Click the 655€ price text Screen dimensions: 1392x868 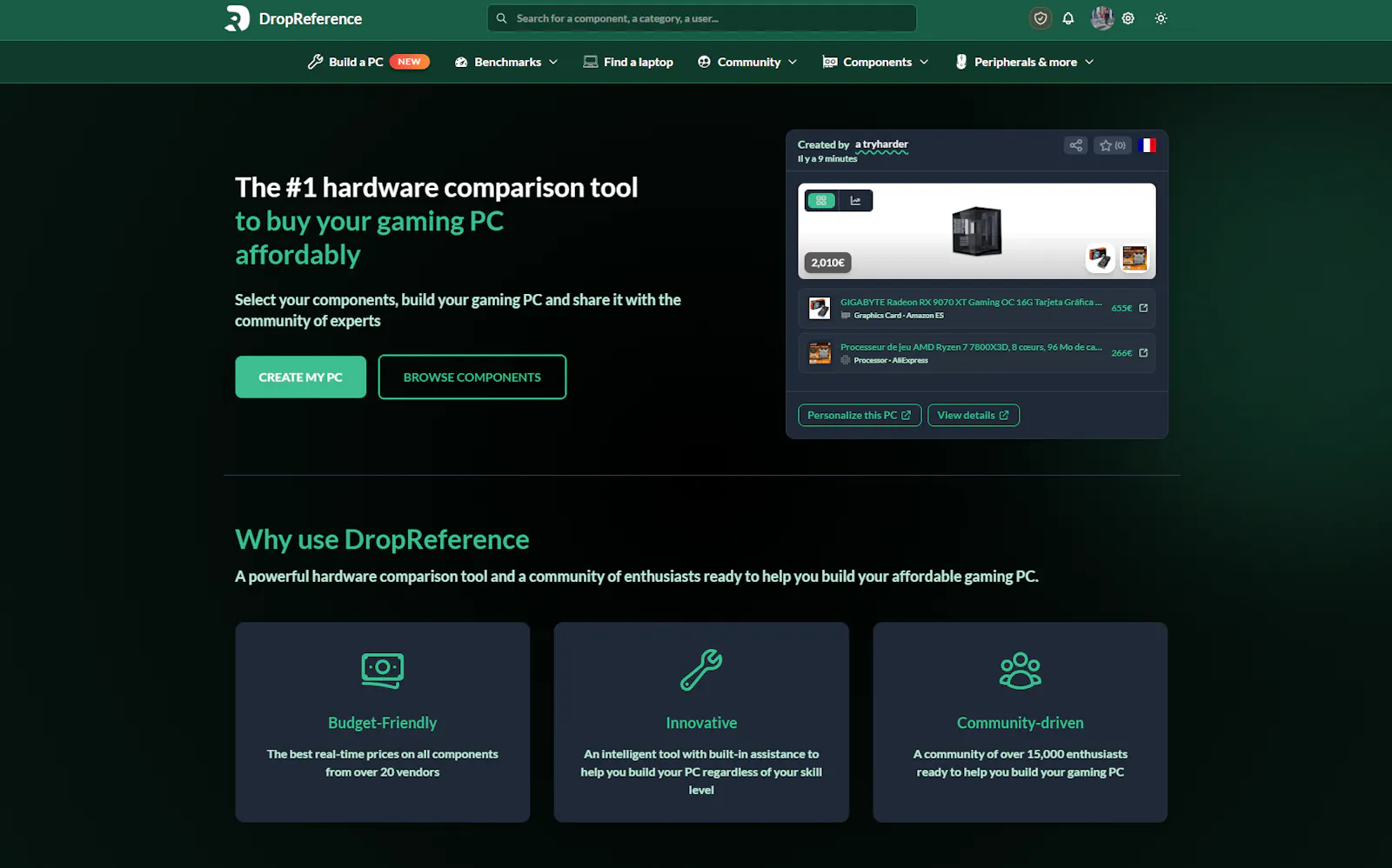coord(1121,308)
